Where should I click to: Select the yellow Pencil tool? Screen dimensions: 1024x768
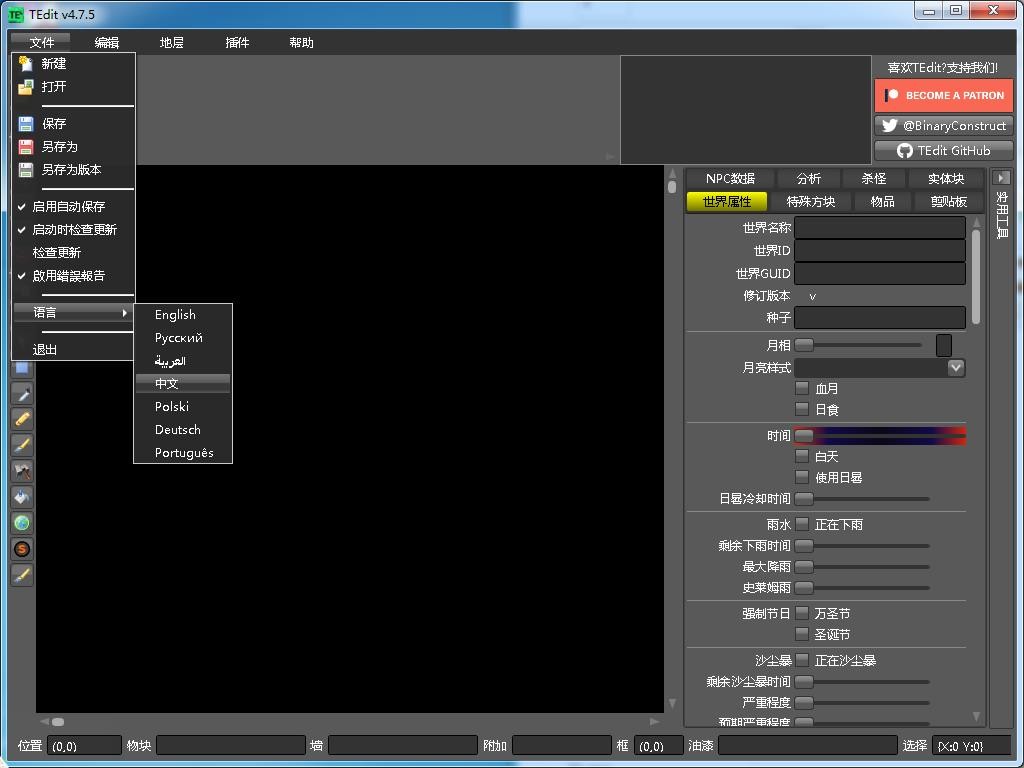[x=21, y=419]
